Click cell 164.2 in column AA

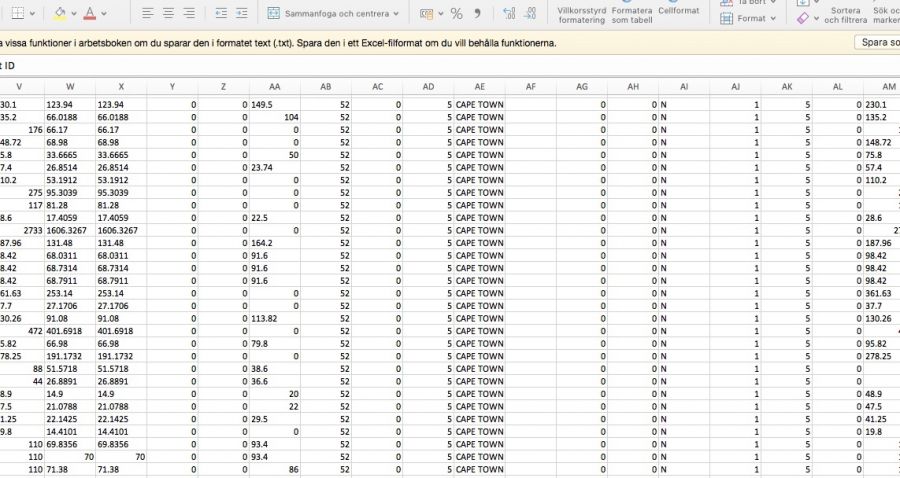274,243
